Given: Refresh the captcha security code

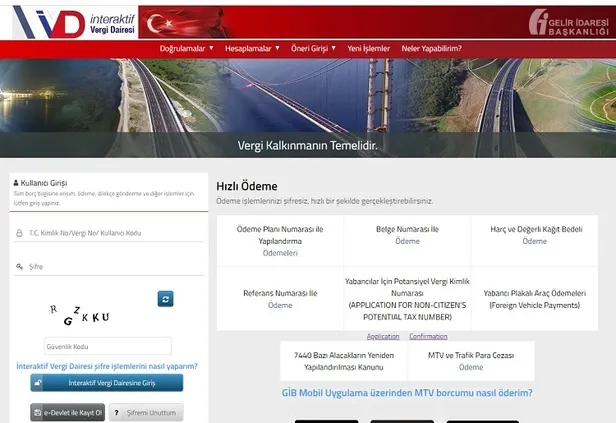Looking at the screenshot, I should (x=165, y=298).
